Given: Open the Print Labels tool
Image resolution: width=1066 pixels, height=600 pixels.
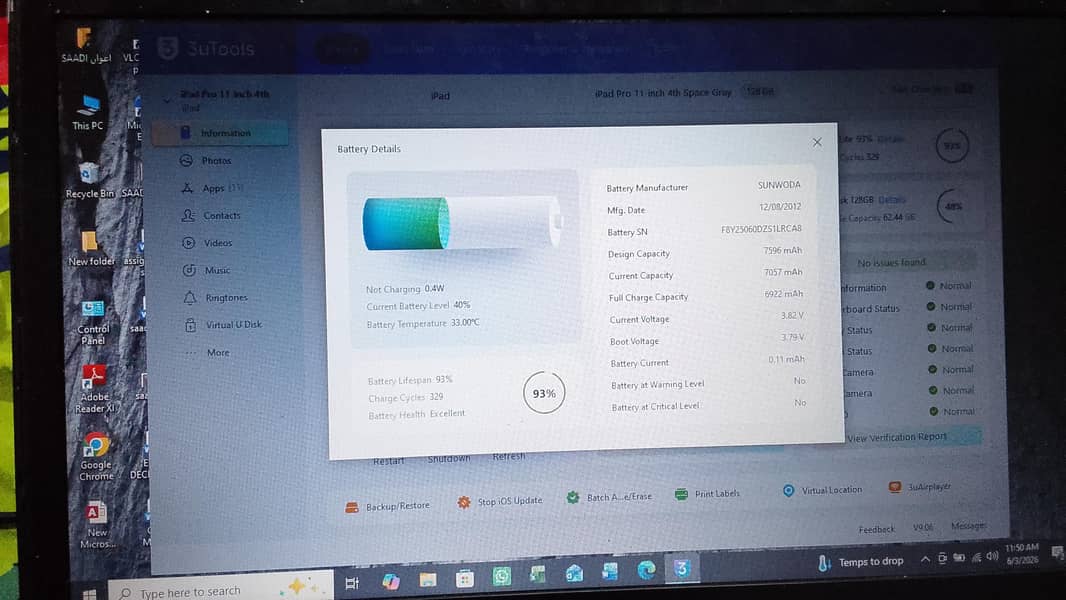Looking at the screenshot, I should pos(707,494).
